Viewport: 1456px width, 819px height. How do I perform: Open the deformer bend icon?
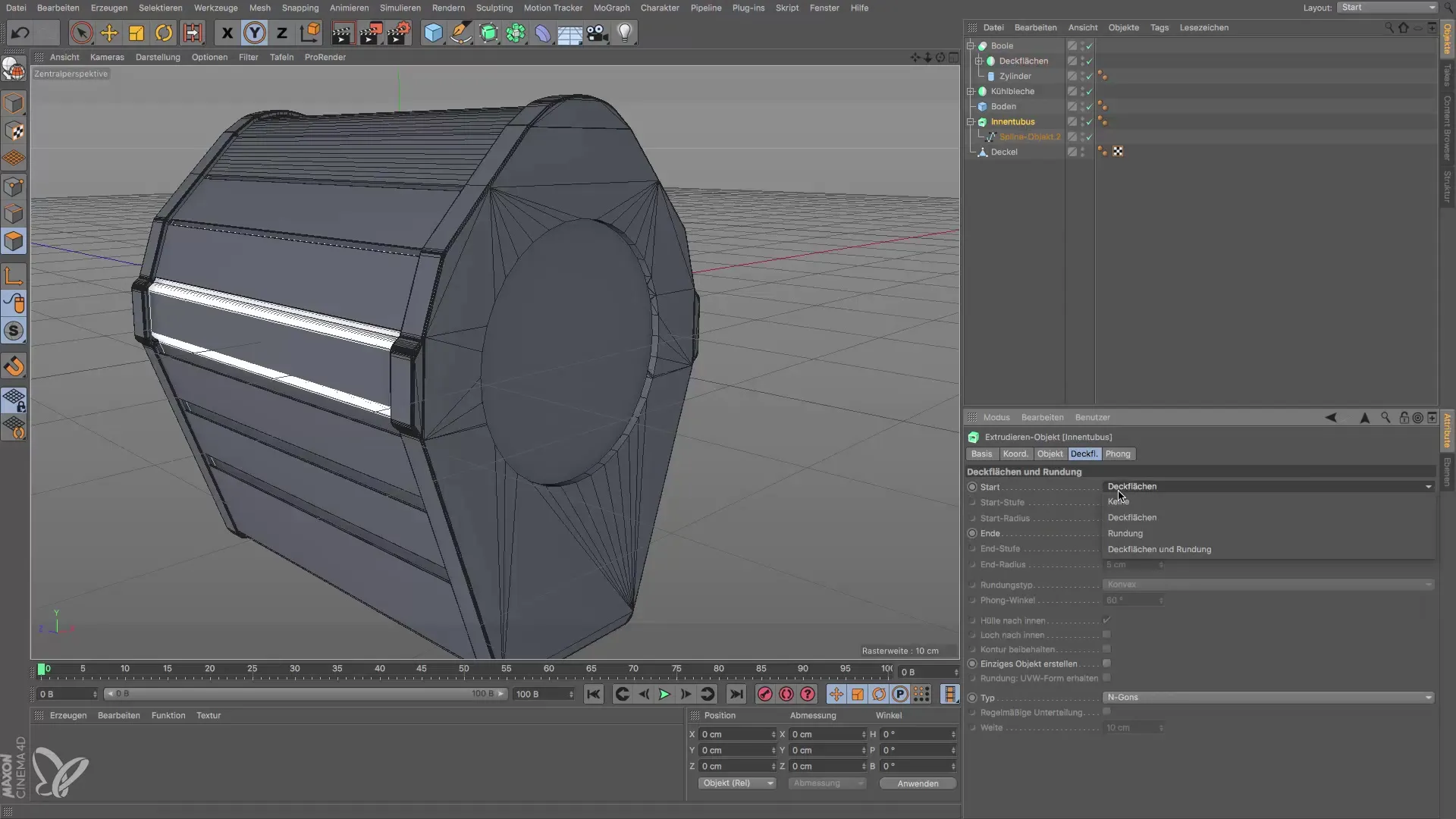point(543,33)
